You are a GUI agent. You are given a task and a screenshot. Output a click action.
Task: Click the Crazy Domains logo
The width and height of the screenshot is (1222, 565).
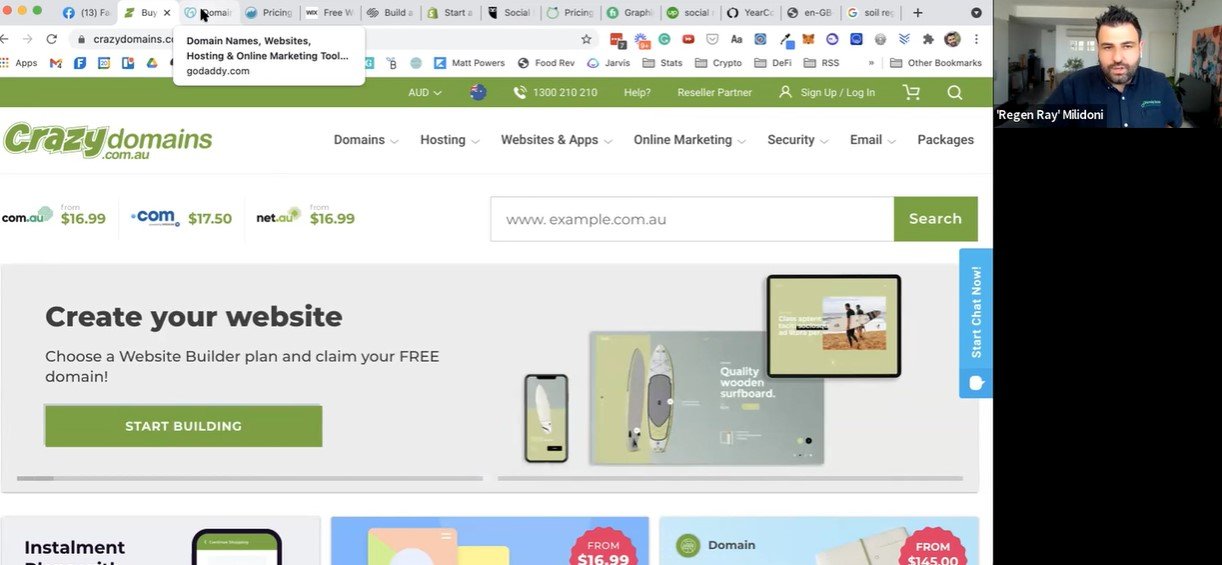click(107, 141)
